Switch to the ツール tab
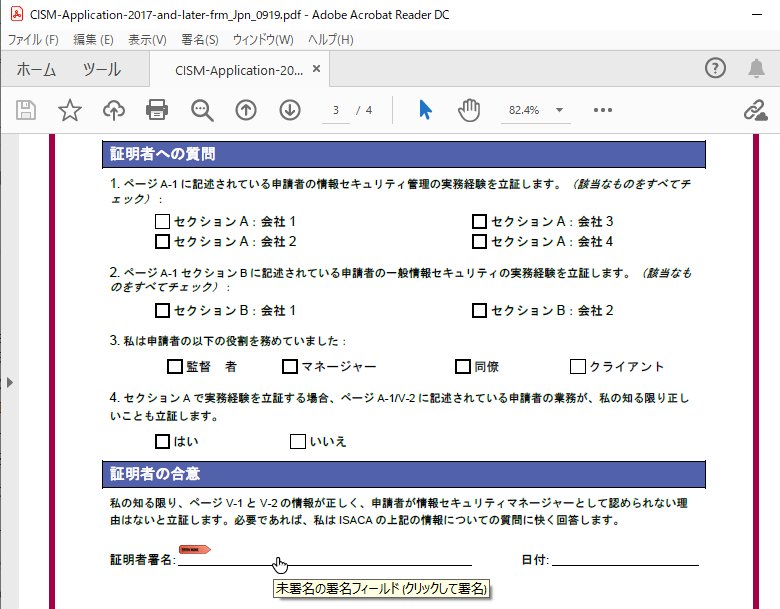 [101, 70]
